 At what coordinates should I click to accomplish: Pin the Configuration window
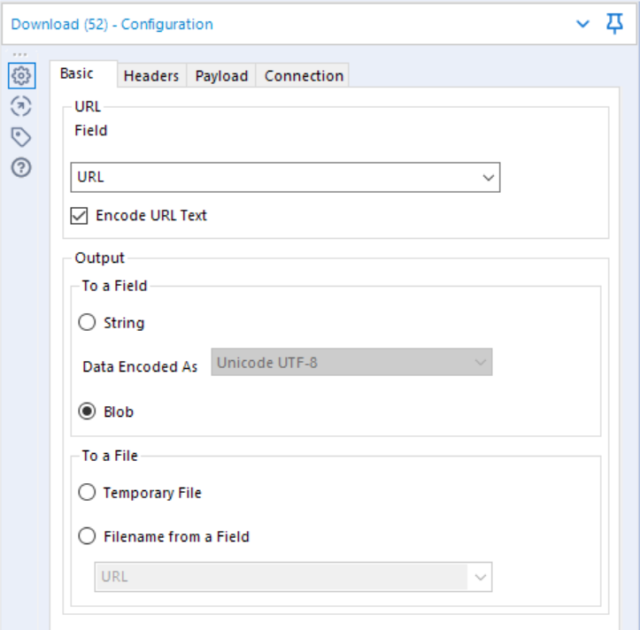pos(615,24)
